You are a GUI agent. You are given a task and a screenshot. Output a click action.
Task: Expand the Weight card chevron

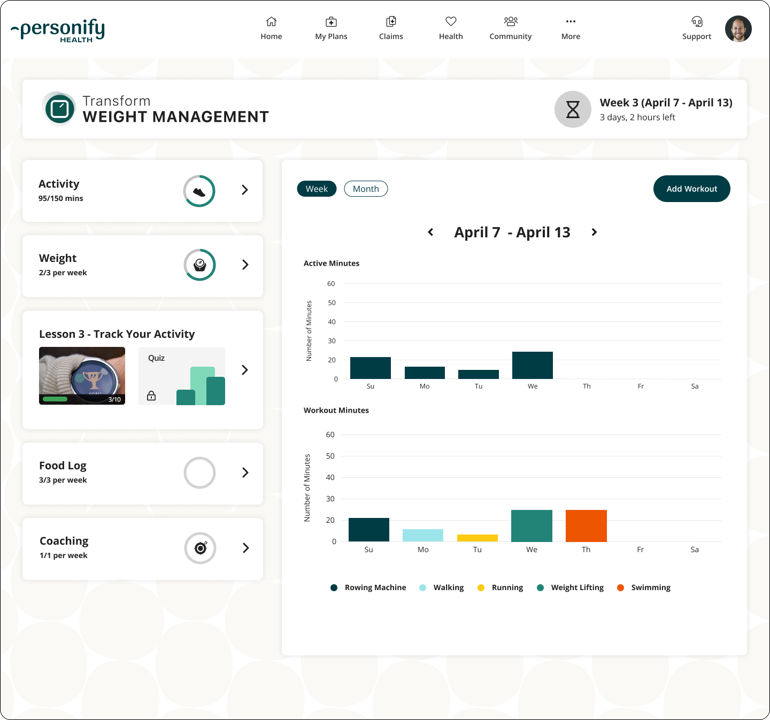pyautogui.click(x=245, y=265)
